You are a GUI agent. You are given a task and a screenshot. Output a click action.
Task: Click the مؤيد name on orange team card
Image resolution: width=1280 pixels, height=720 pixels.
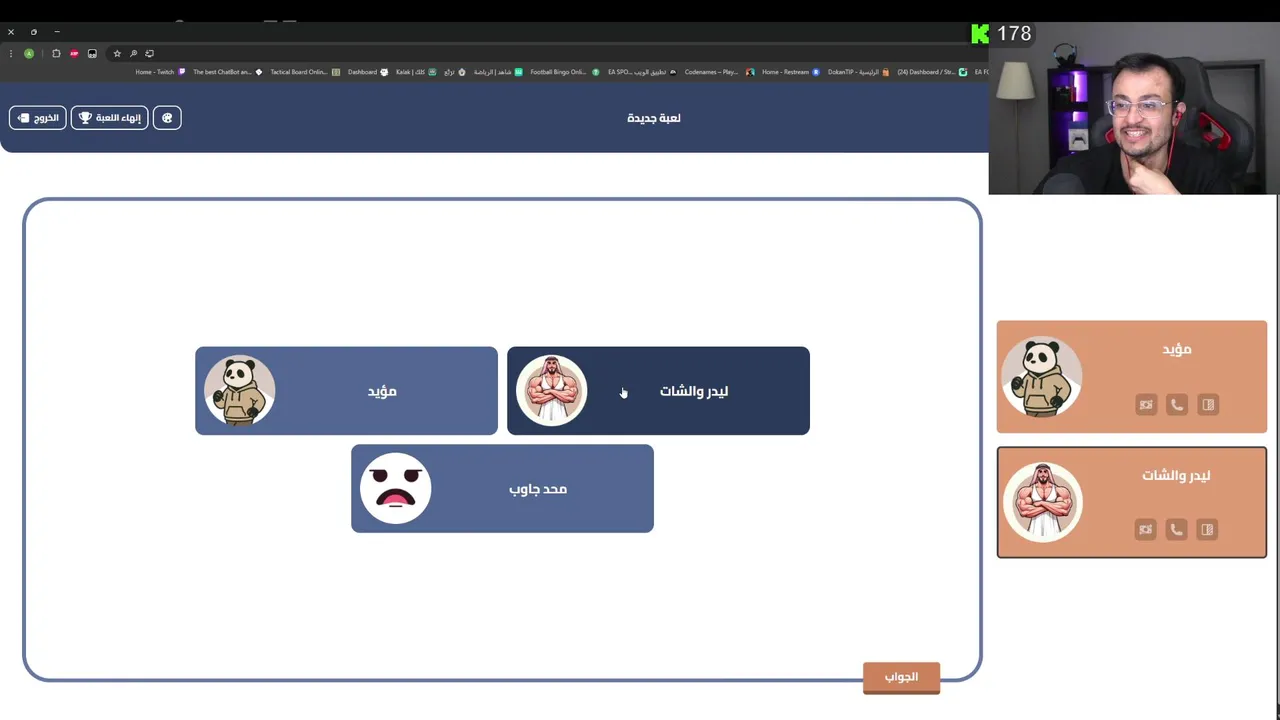pos(1177,349)
